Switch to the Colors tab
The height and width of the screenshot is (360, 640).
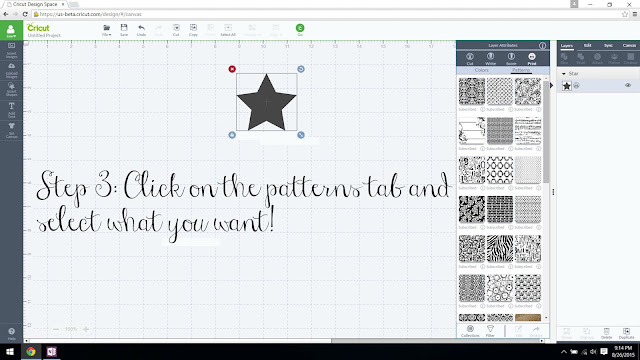481,70
